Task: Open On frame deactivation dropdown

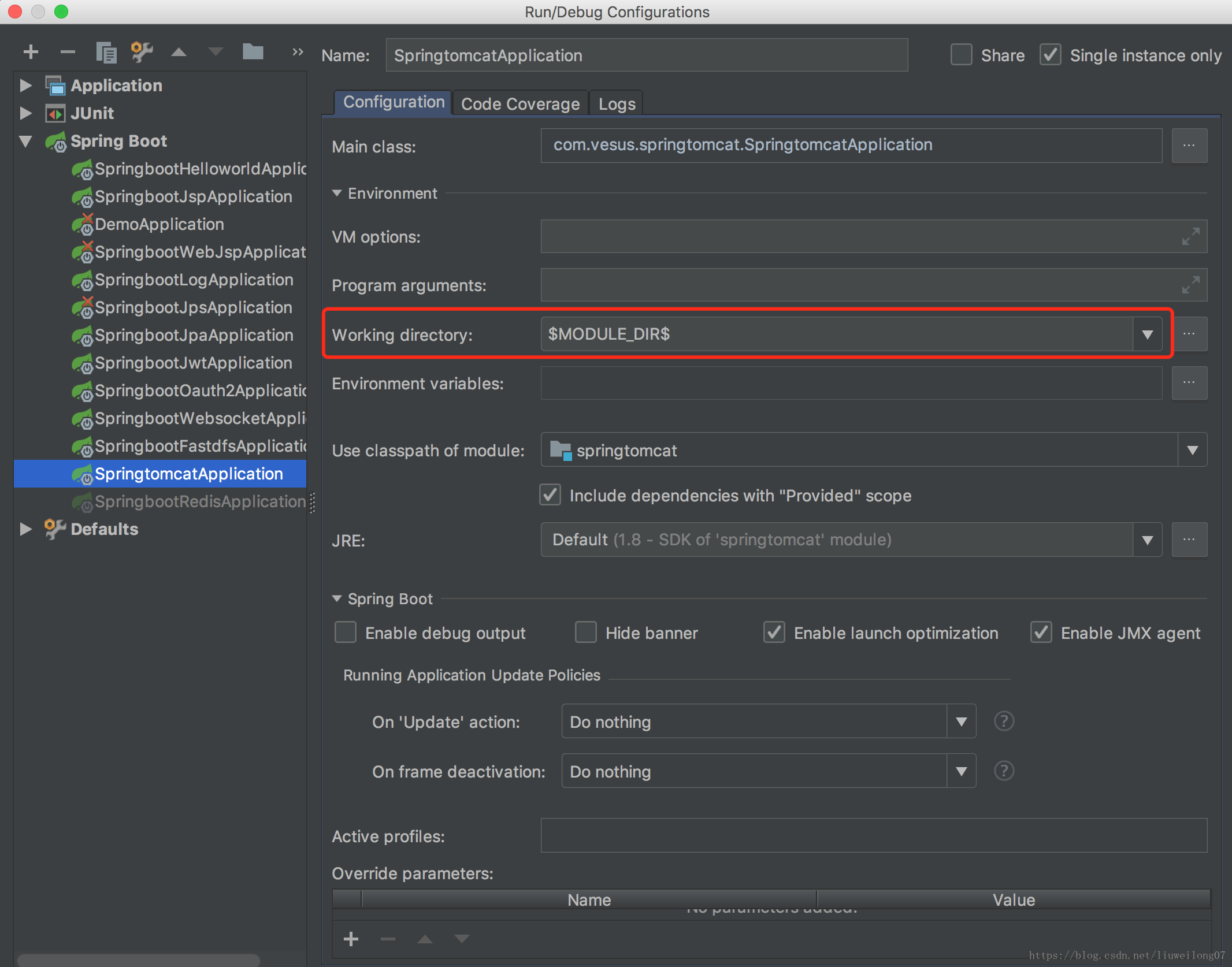Action: 961,771
